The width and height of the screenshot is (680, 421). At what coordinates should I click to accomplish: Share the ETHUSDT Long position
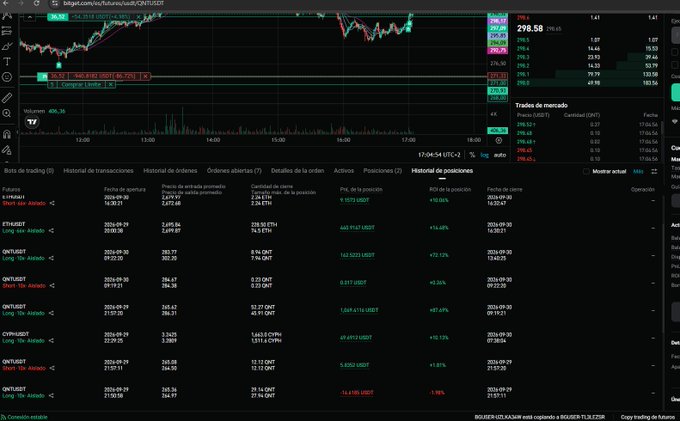coord(52,231)
